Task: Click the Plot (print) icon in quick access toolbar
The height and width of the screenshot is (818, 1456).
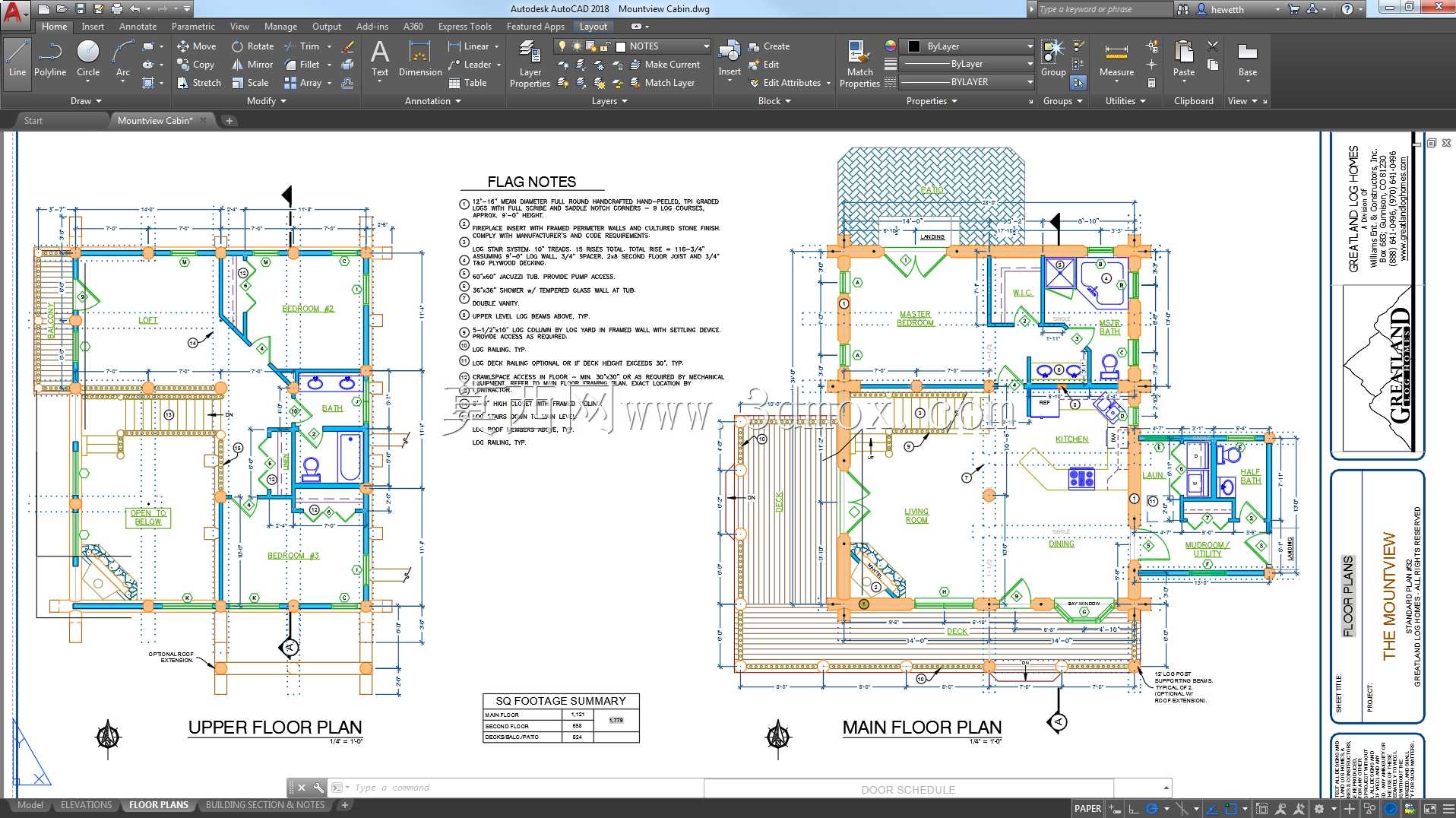Action: point(116,9)
